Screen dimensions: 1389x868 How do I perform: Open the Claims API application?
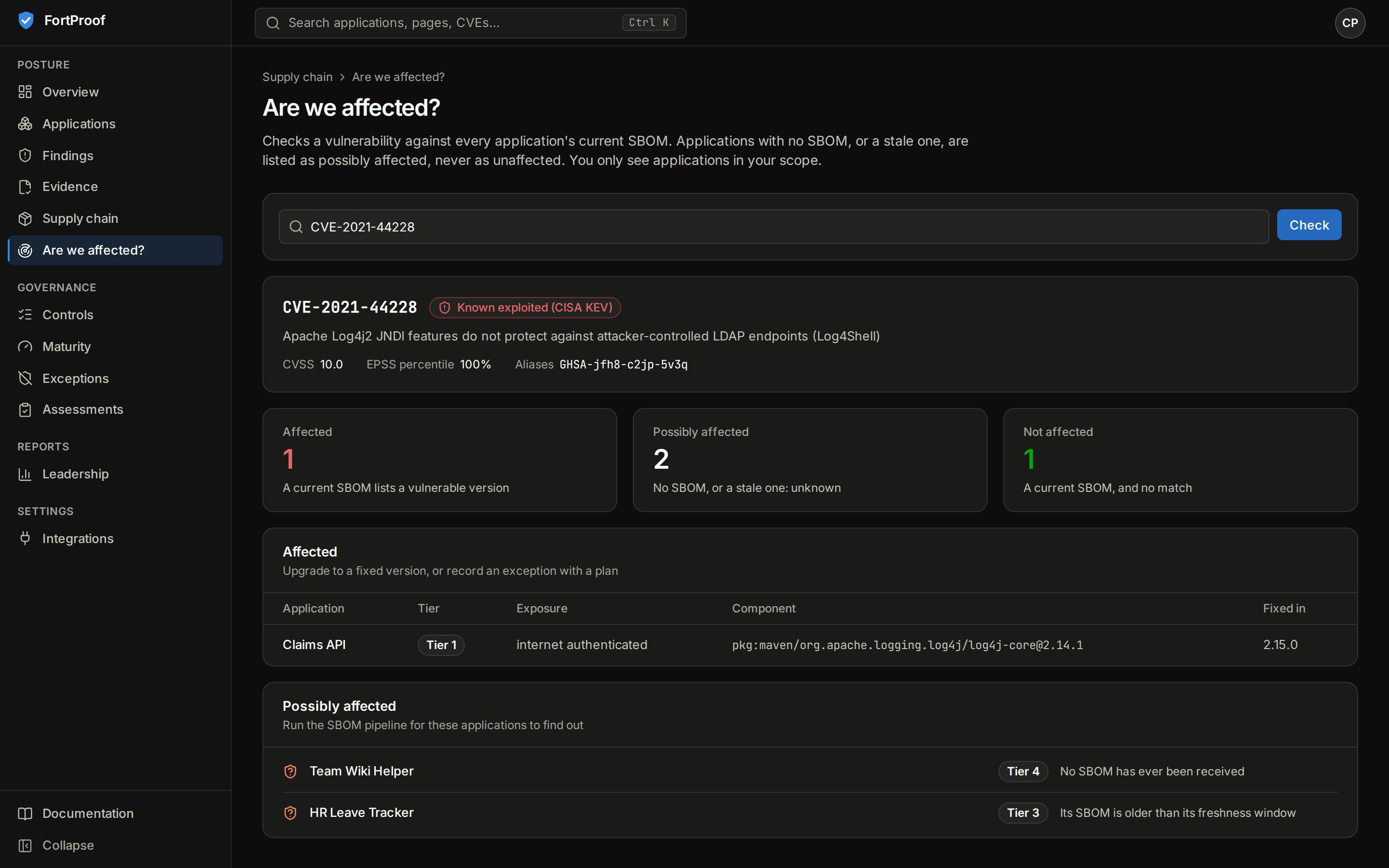(314, 645)
